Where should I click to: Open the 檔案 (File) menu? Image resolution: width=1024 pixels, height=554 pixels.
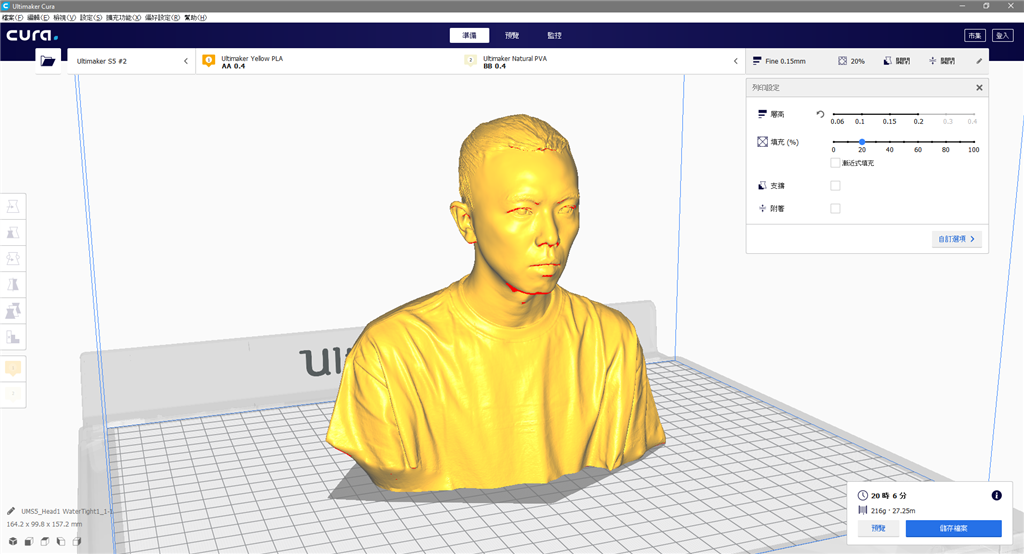[13, 17]
